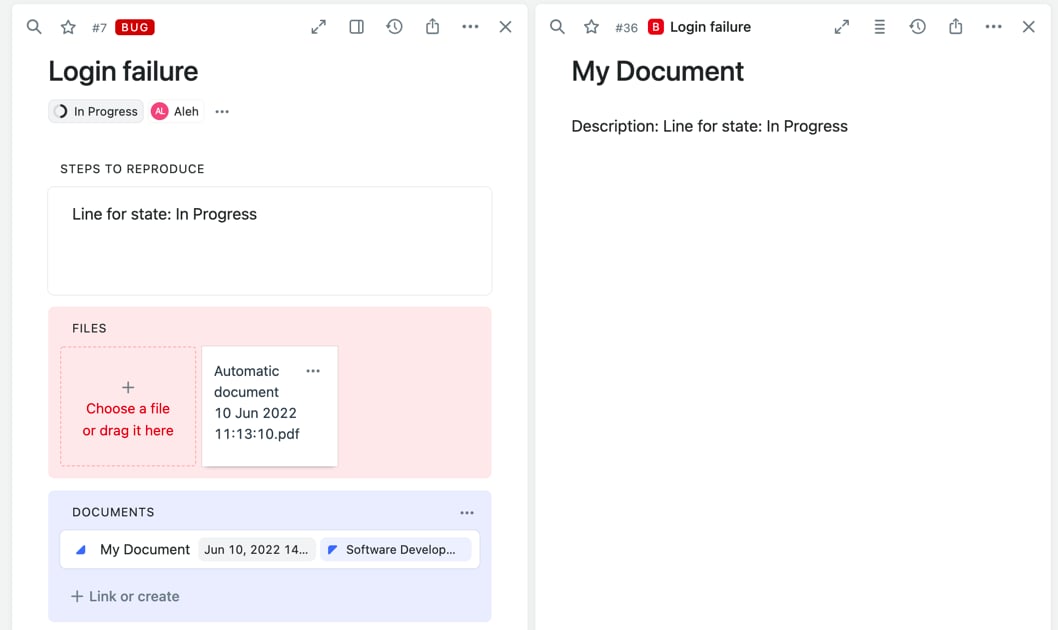This screenshot has width=1058, height=630.
Task: Share the Login failure bug
Action: click(x=433, y=27)
